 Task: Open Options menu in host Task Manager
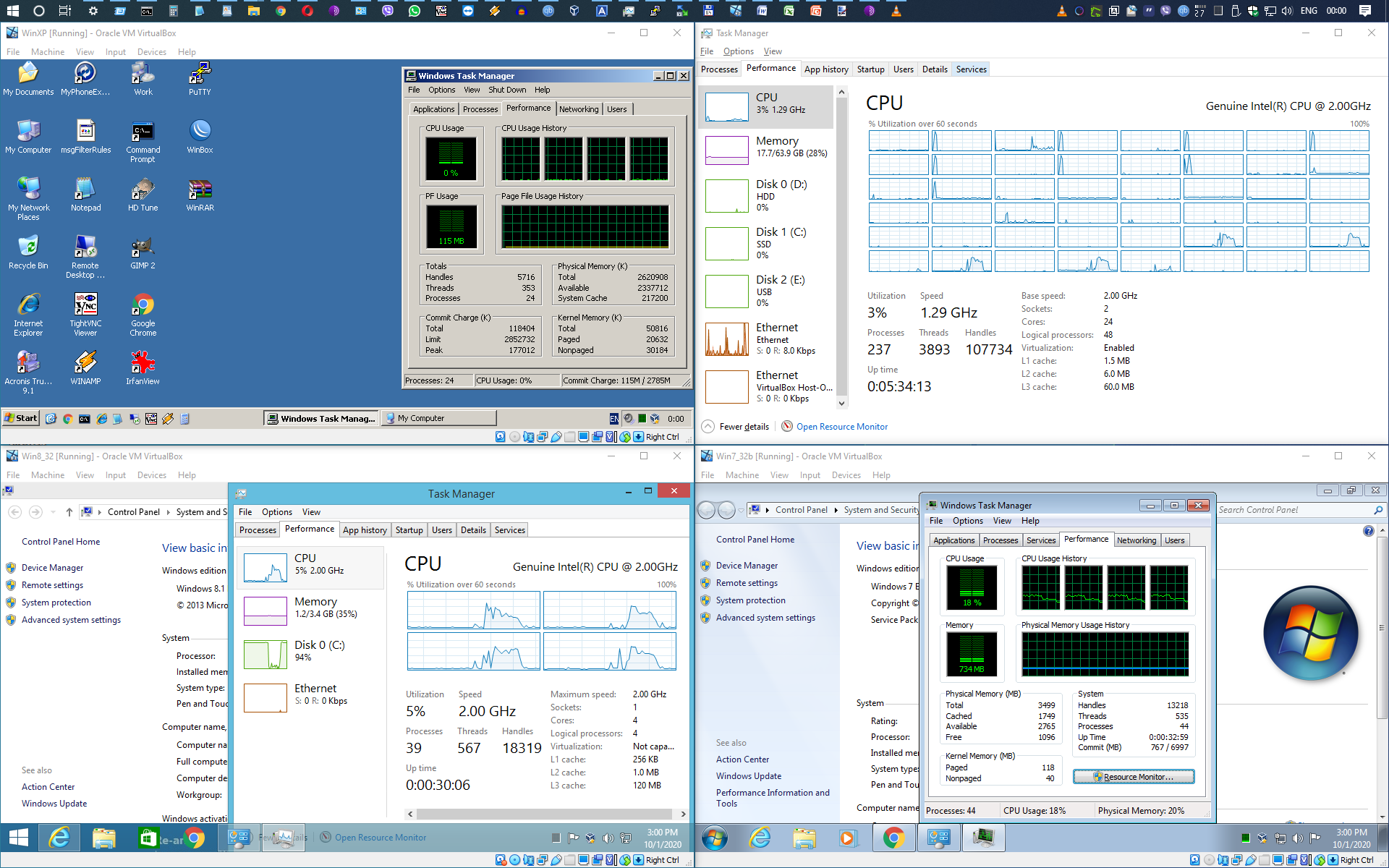tap(738, 51)
